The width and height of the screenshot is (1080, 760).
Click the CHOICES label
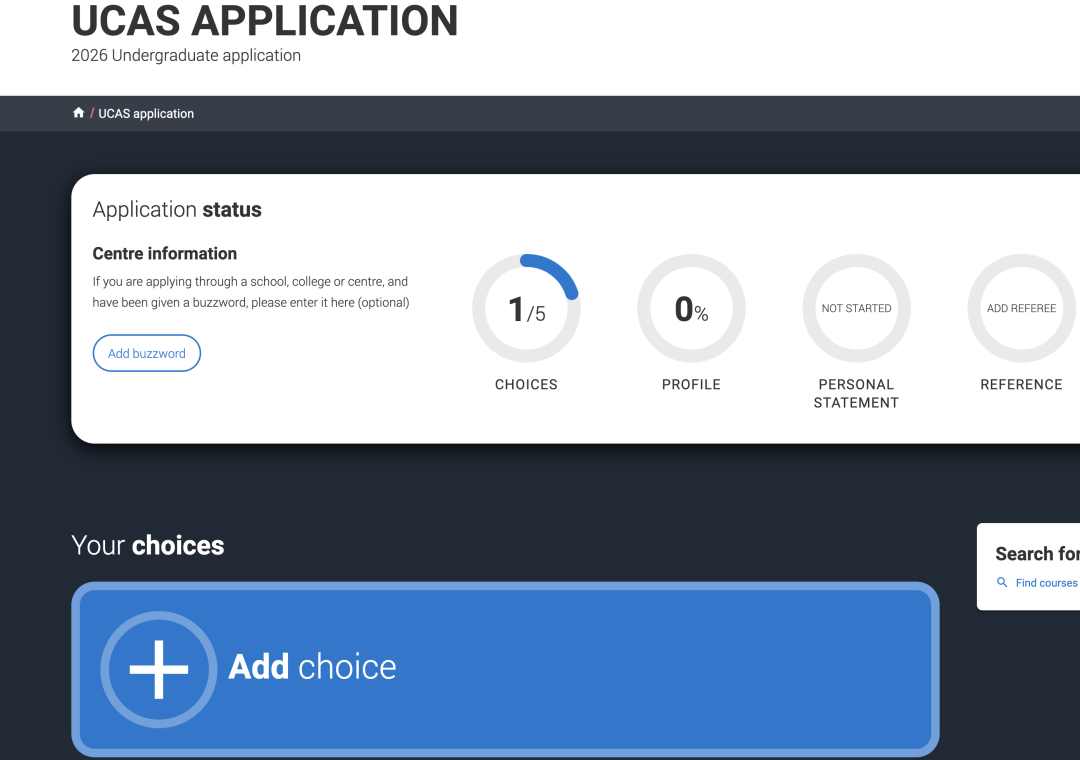(526, 384)
